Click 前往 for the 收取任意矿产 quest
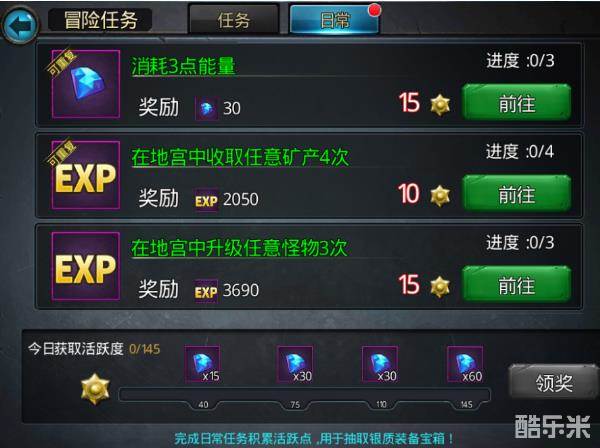The height and width of the screenshot is (448, 600). (x=517, y=194)
